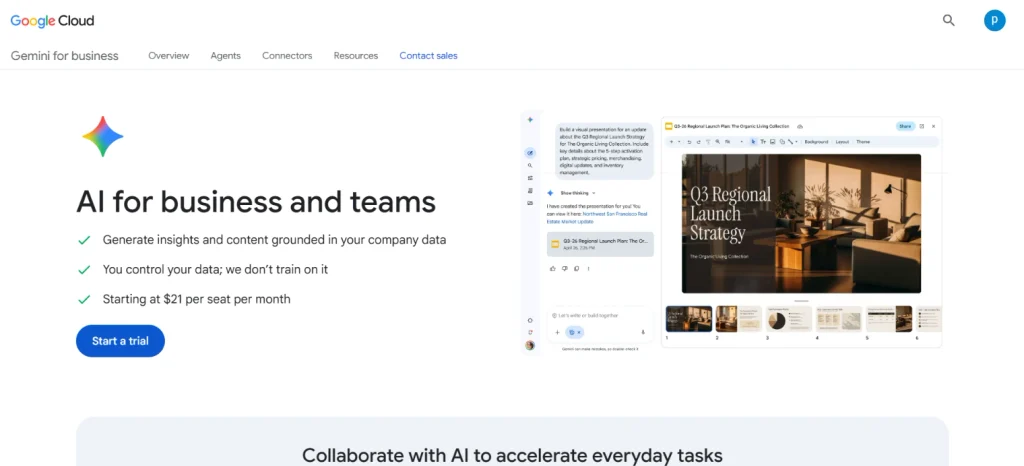Close the slides panel with the X icon
Viewport: 1024px width, 466px height.
[933, 126]
